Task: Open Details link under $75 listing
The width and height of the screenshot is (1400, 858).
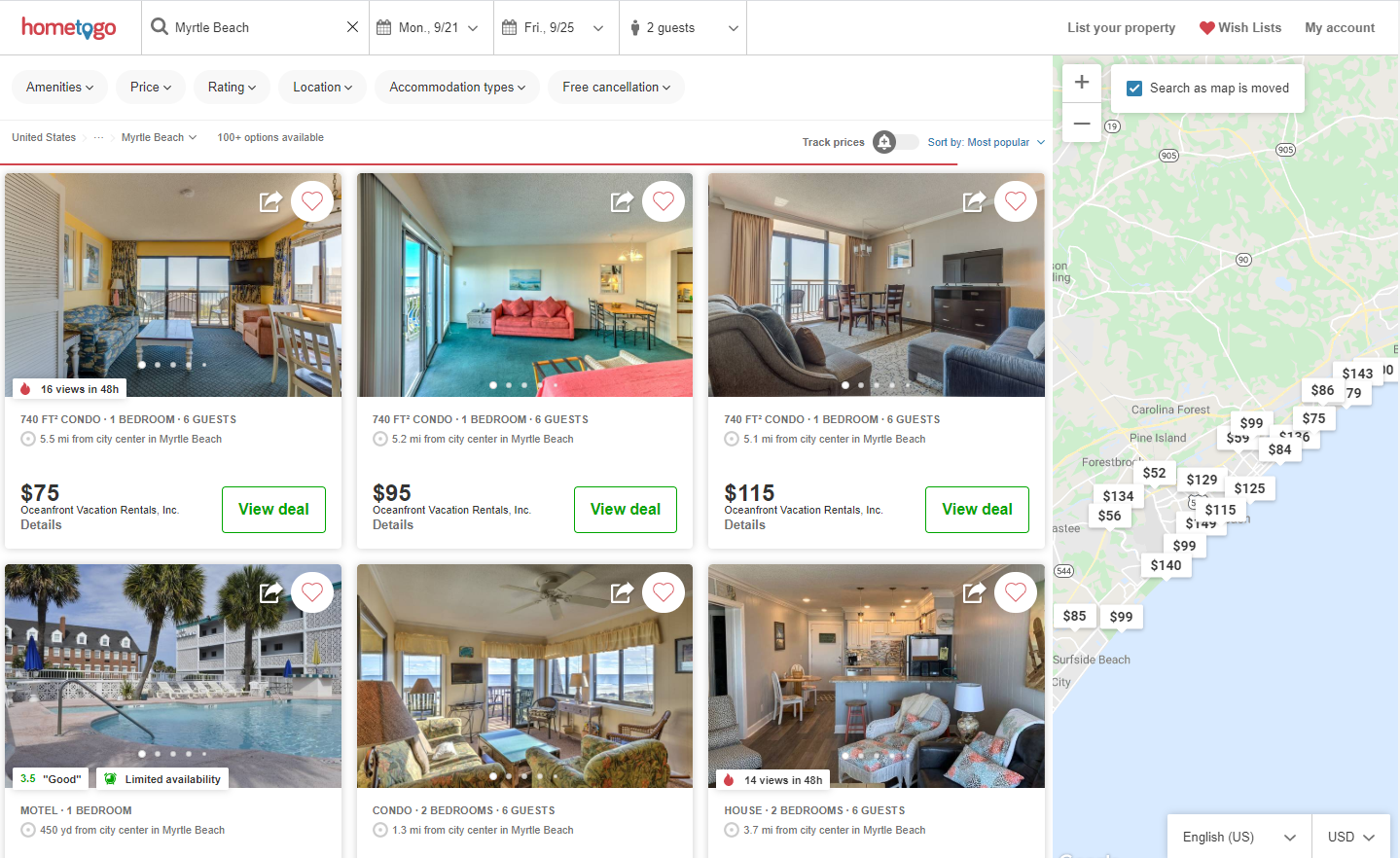Action: (41, 524)
